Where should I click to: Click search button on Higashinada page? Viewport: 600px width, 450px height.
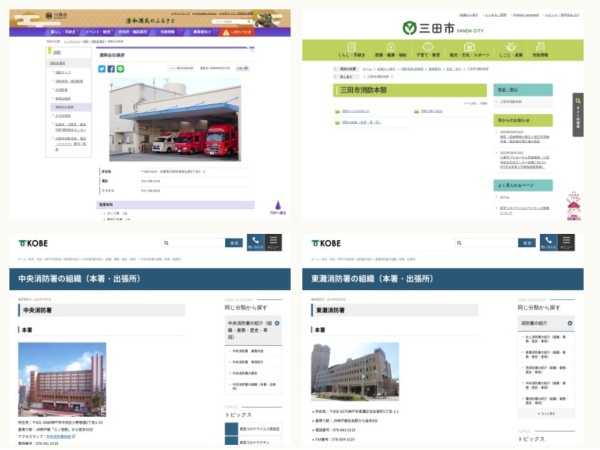pos(527,243)
